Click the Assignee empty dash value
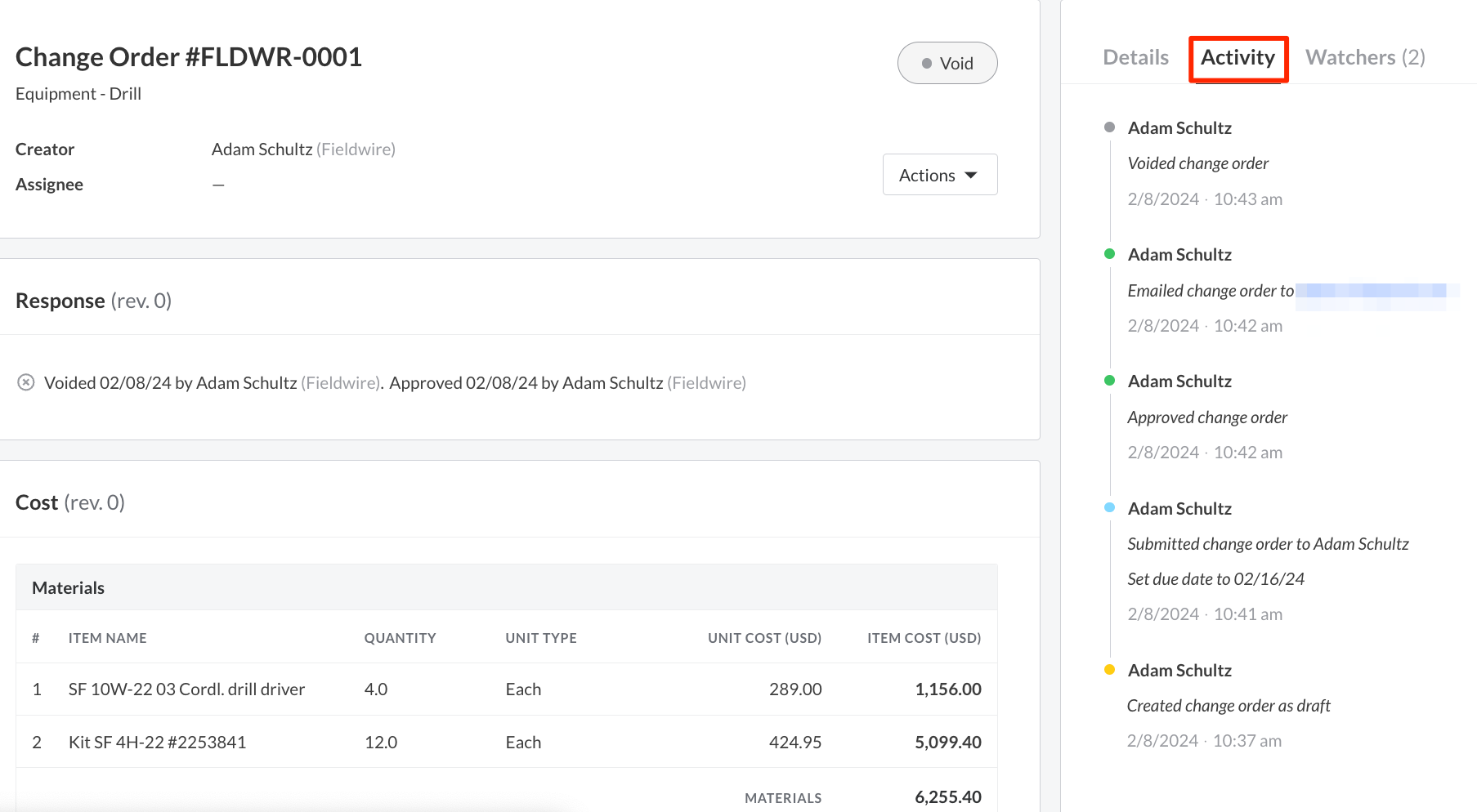 pyautogui.click(x=218, y=185)
